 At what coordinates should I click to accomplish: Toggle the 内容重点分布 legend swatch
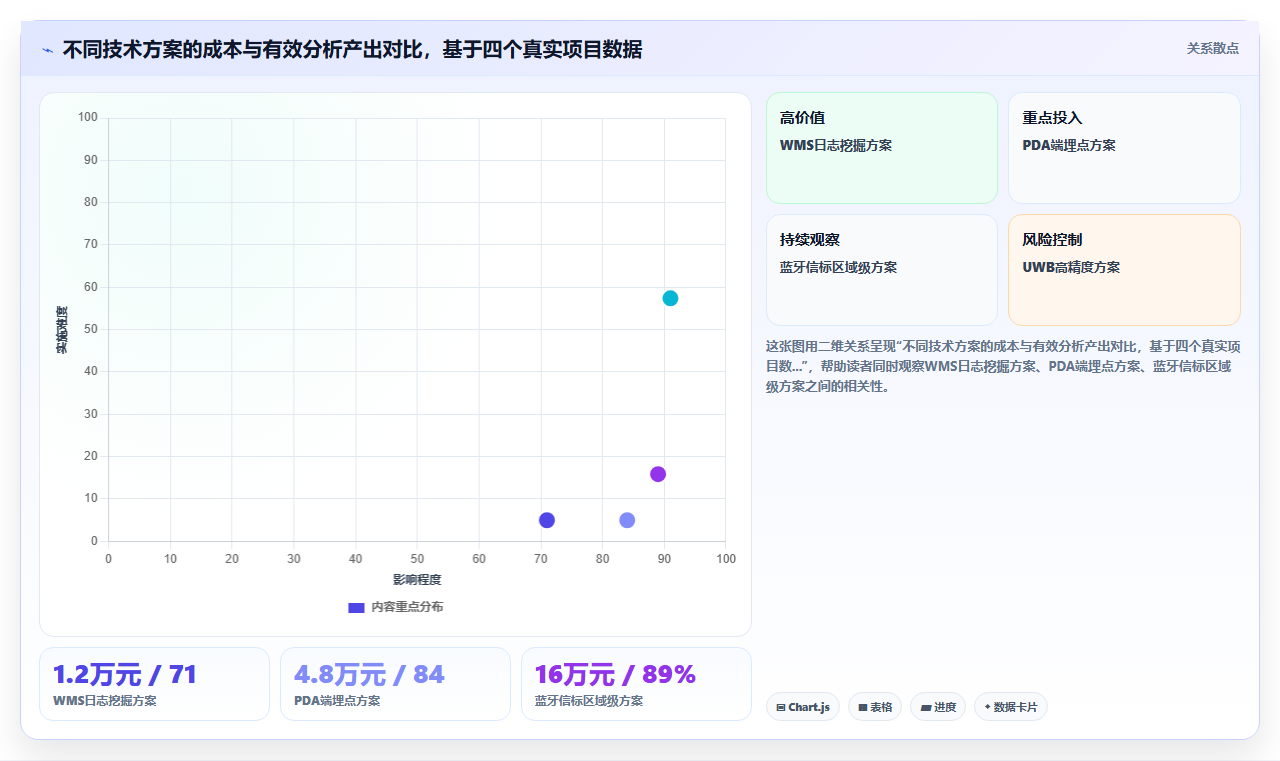coord(356,607)
